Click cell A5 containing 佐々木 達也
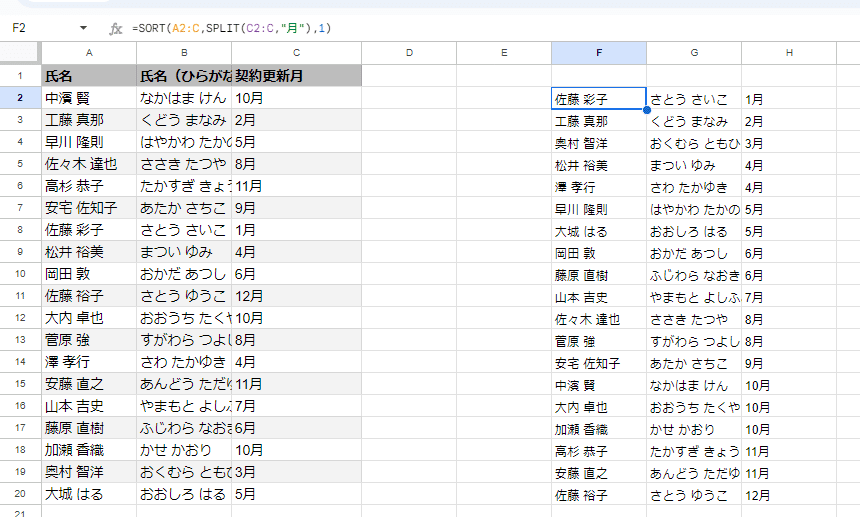This screenshot has height=517, width=860. coord(89,163)
